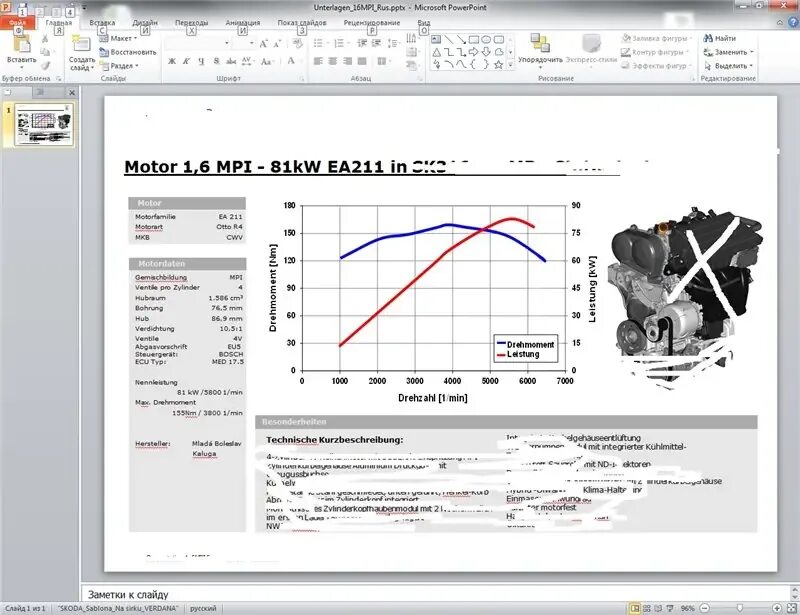The width and height of the screenshot is (800, 615).
Task: Select the rectangle shape
Action: click(474, 39)
